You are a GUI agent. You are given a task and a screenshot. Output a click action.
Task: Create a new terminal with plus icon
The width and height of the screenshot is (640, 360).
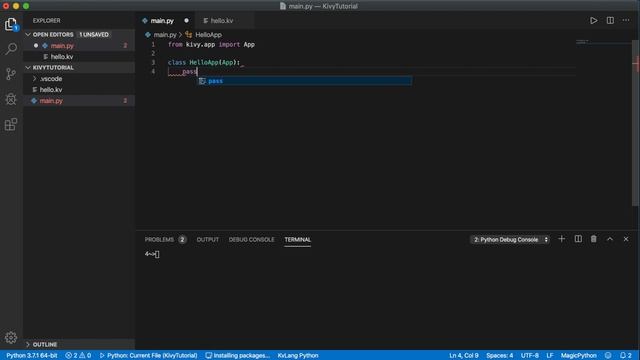(x=562, y=239)
